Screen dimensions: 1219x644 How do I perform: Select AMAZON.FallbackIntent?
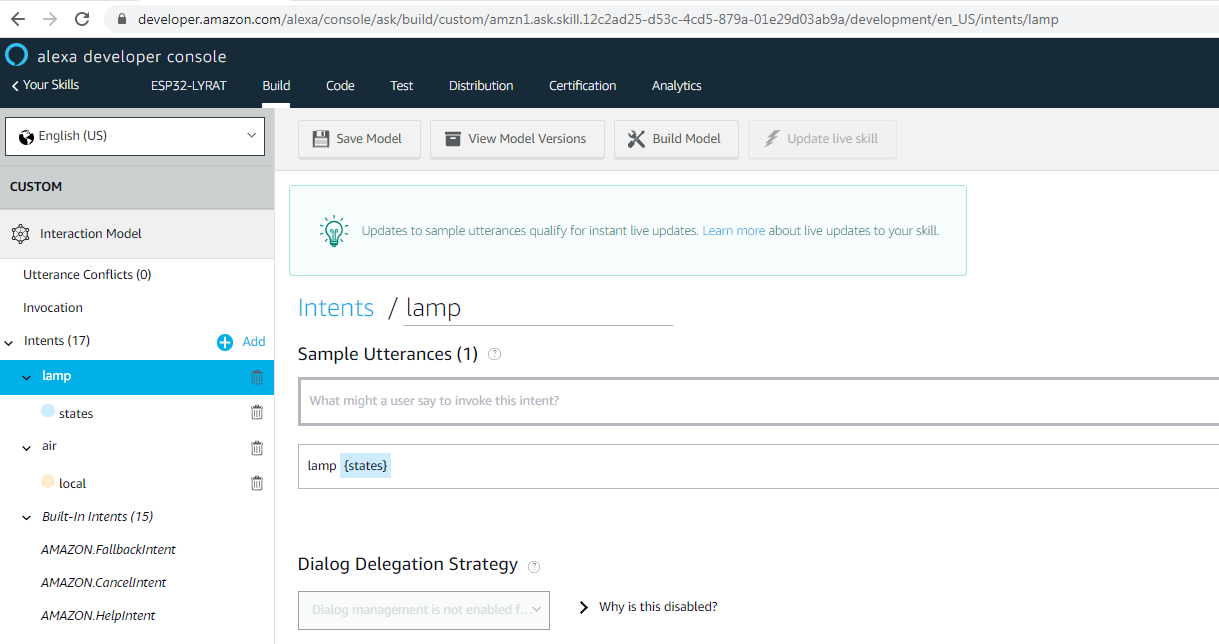pos(108,550)
